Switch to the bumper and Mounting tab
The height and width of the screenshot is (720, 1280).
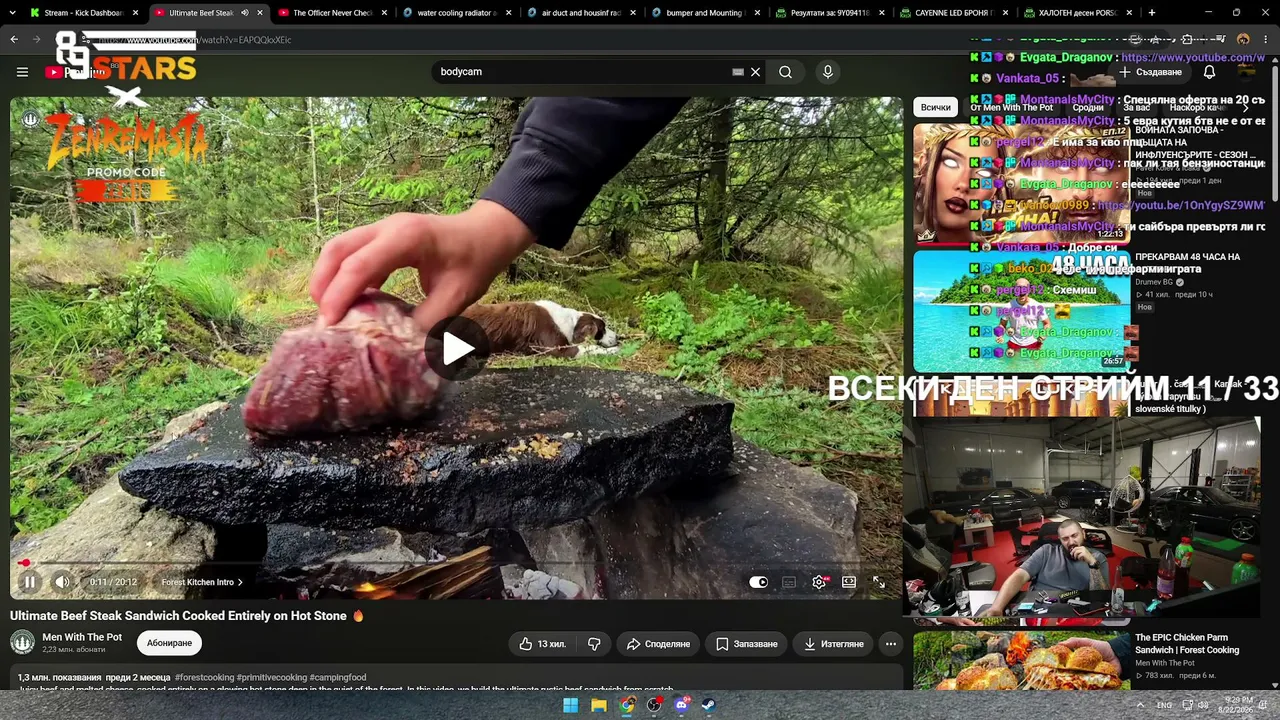tap(704, 13)
